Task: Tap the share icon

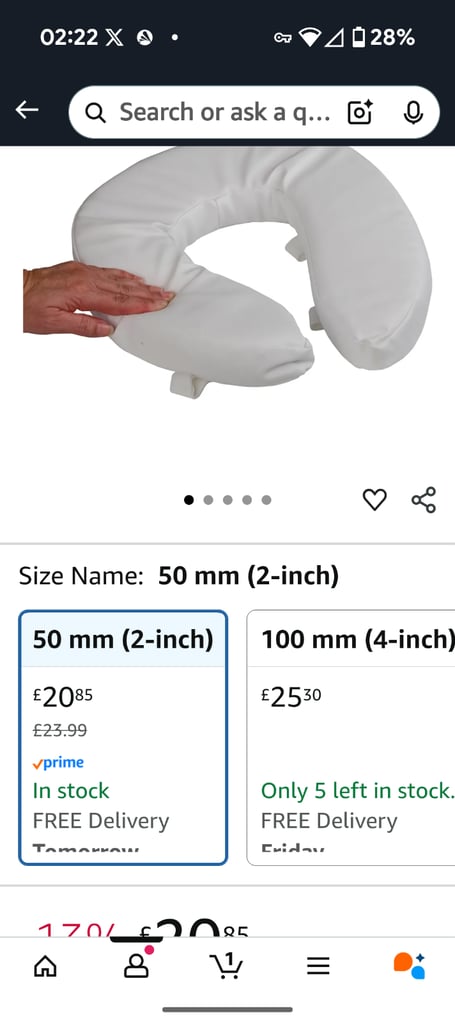Action: [x=424, y=500]
